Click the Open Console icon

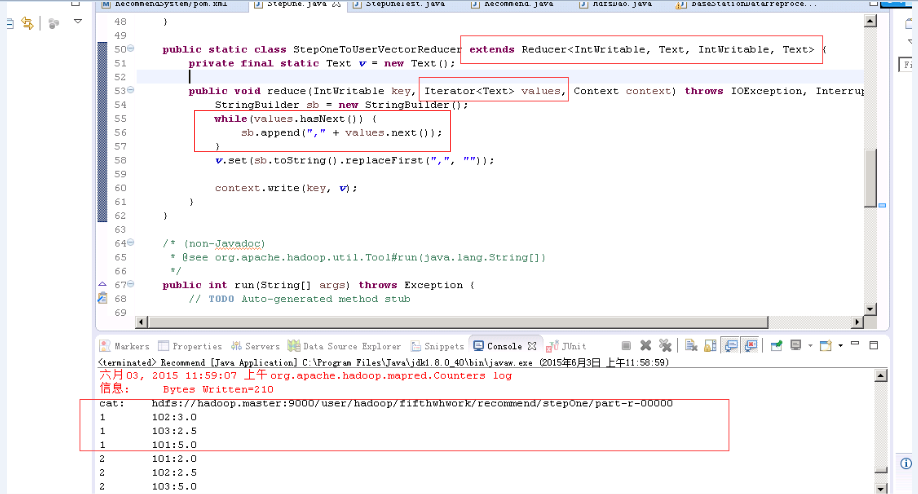click(825, 346)
